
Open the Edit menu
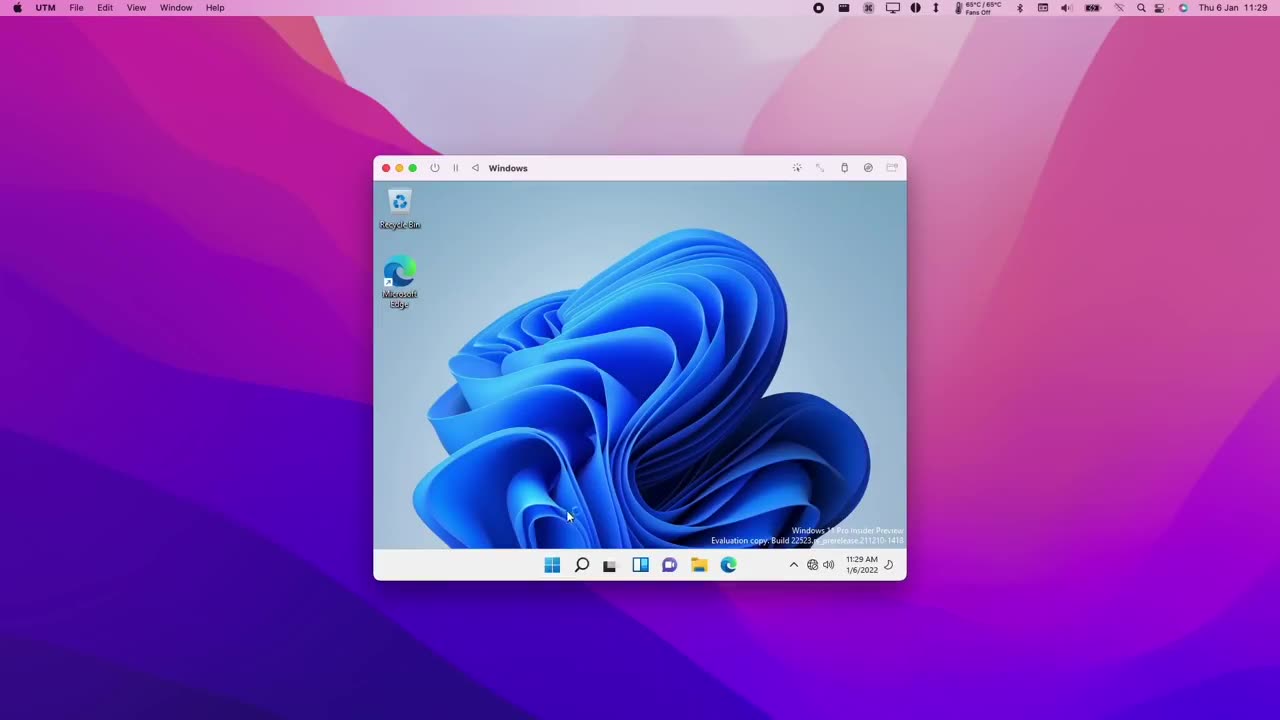tap(105, 8)
